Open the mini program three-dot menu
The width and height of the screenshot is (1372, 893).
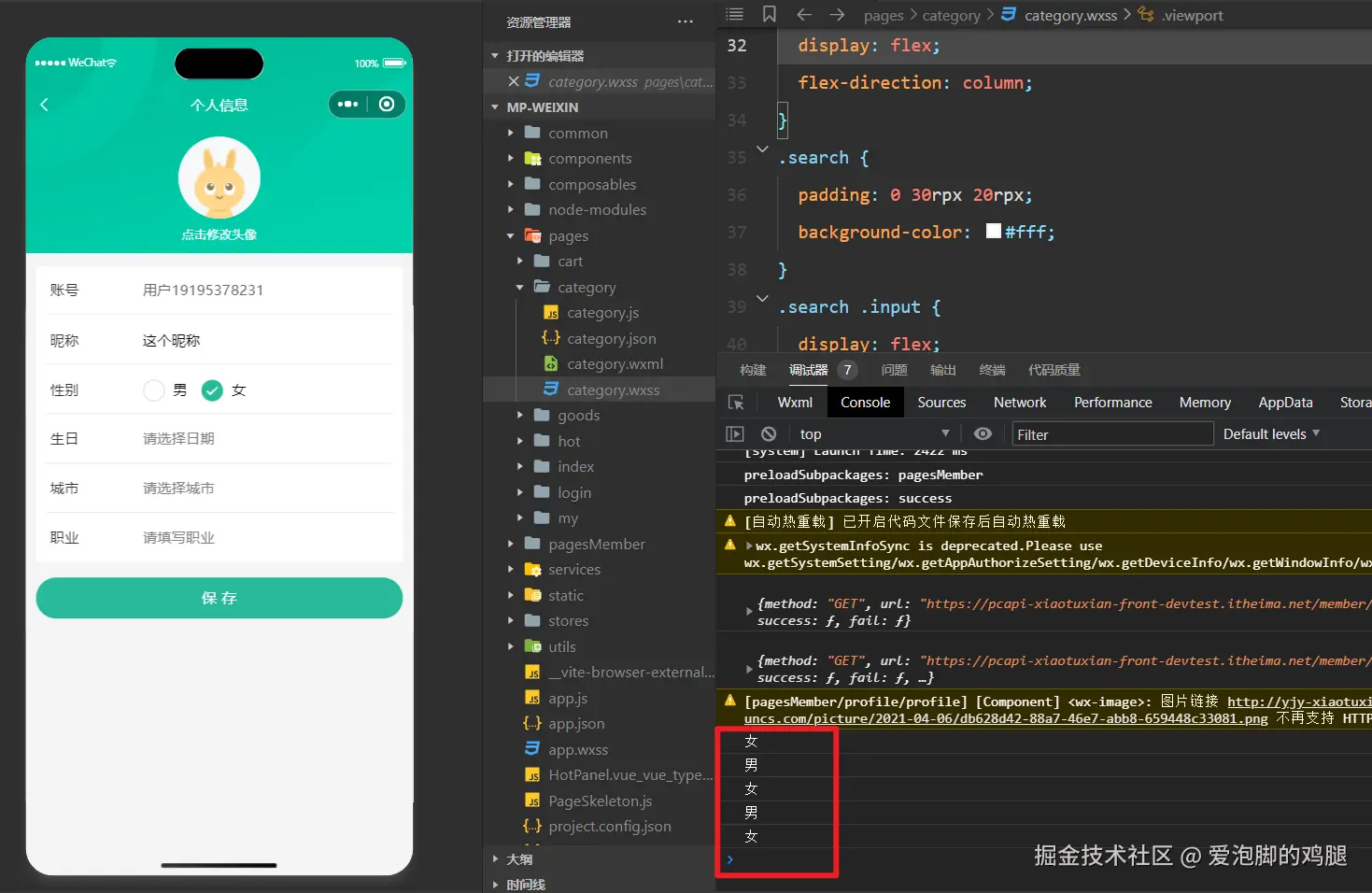coord(348,104)
